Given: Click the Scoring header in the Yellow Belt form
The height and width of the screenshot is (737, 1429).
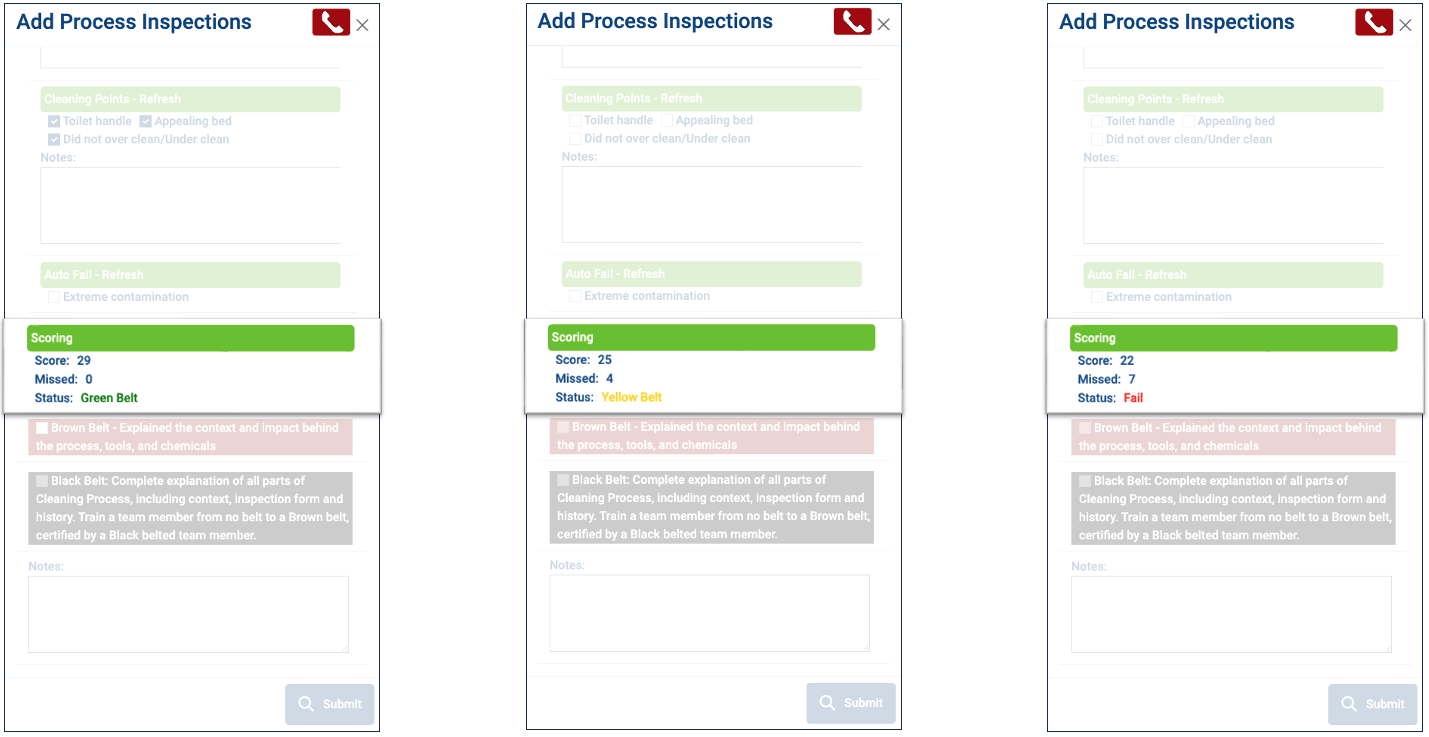Looking at the screenshot, I should (x=711, y=338).
